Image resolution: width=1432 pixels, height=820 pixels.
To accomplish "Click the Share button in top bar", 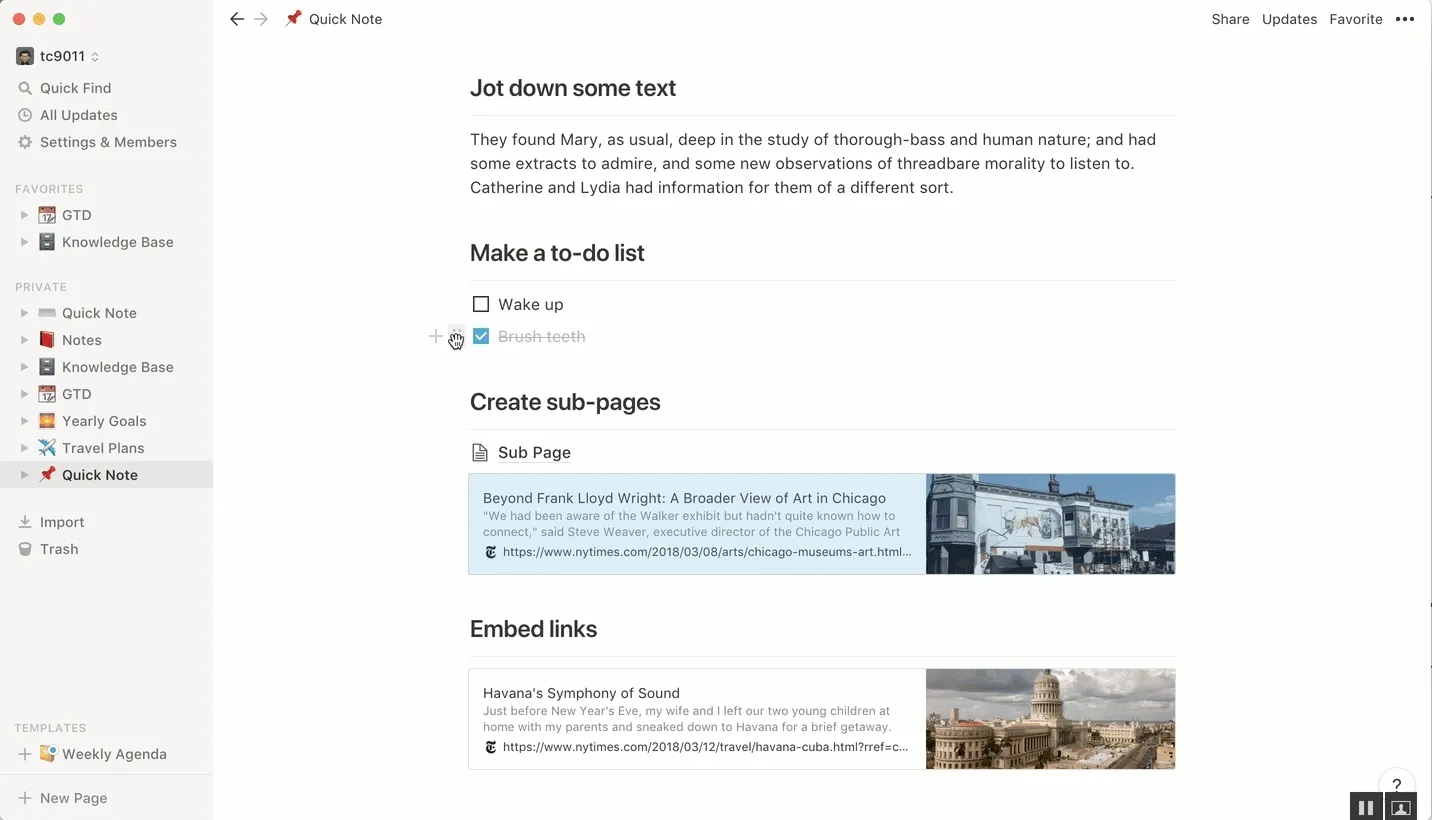I will pos(1230,19).
